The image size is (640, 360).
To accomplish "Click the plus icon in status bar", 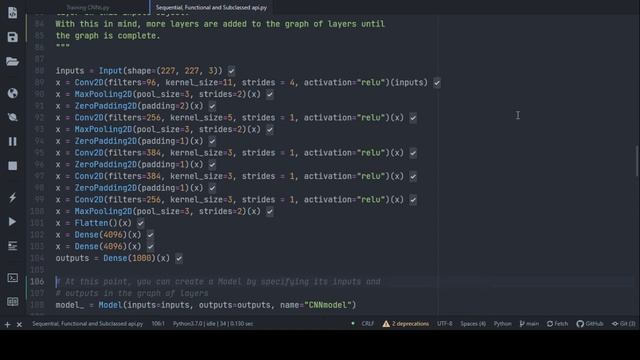I will point(7,324).
